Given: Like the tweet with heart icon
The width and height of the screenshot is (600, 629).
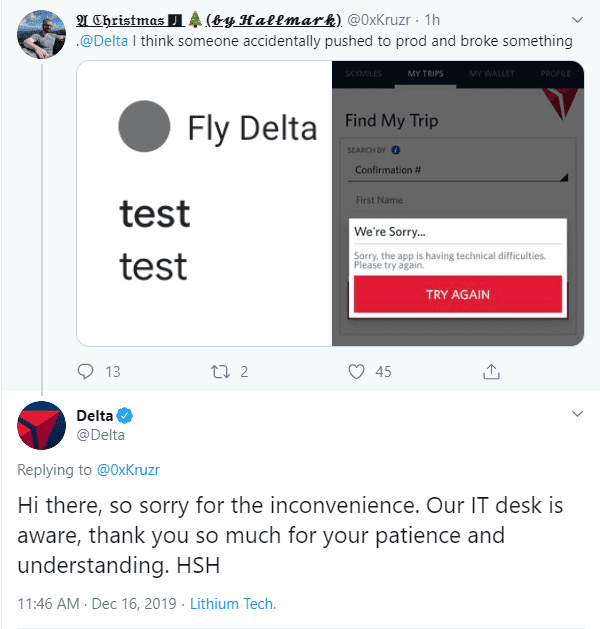Looking at the screenshot, I should click(x=356, y=371).
